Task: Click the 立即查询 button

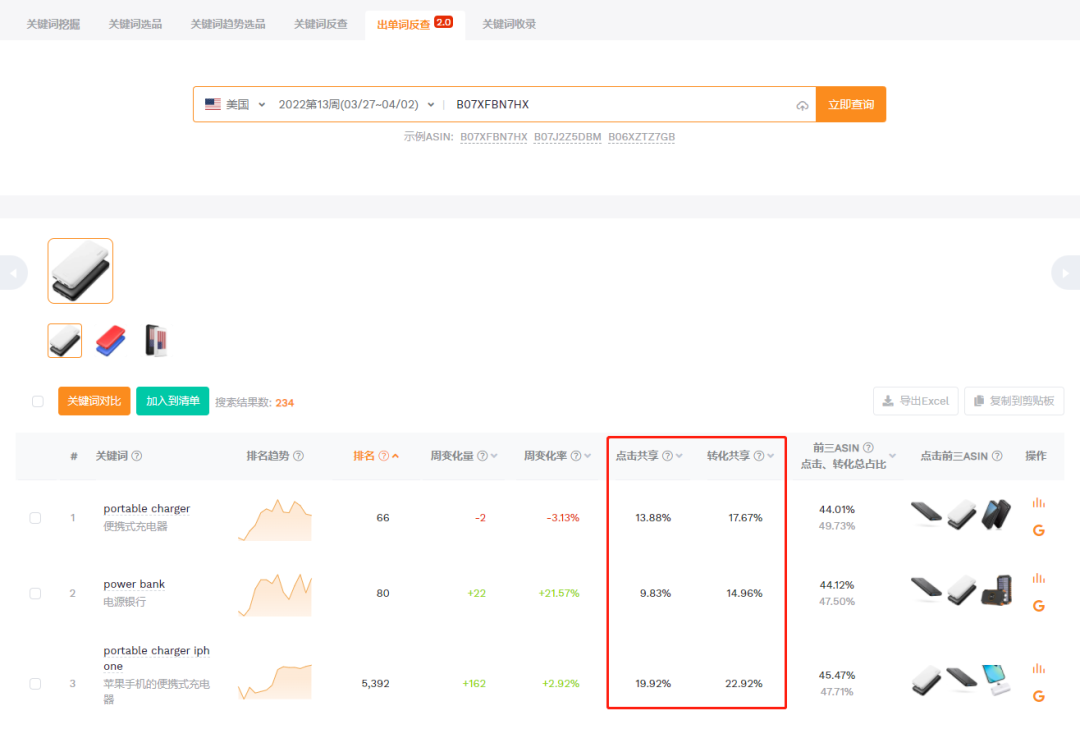Action: 851,105
